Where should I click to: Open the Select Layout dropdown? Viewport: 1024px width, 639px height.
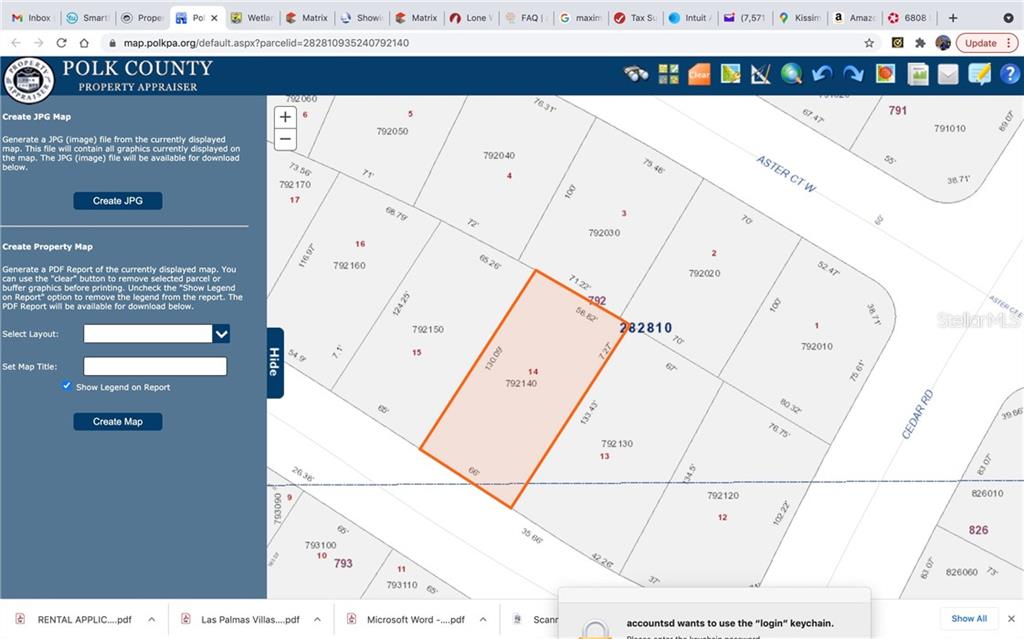(222, 334)
